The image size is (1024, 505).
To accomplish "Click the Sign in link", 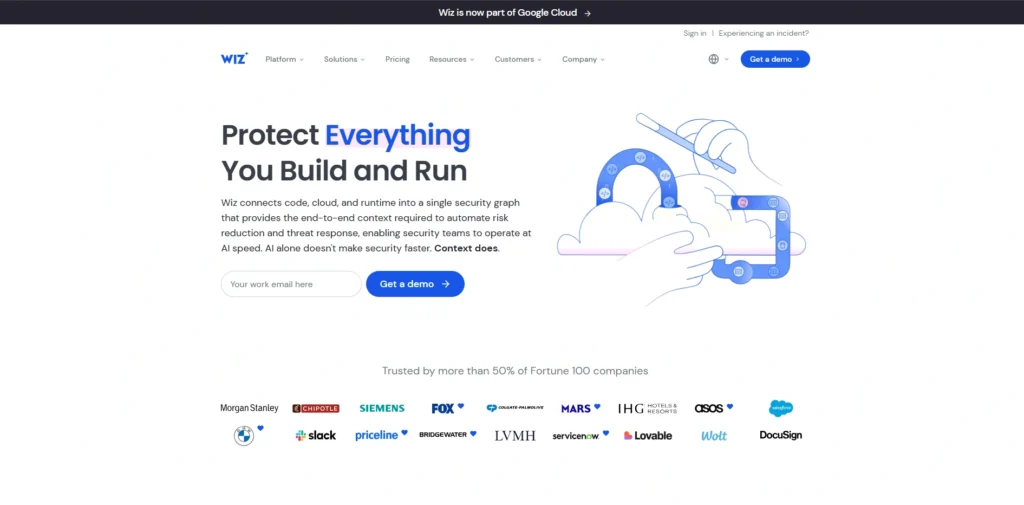I will coord(694,33).
